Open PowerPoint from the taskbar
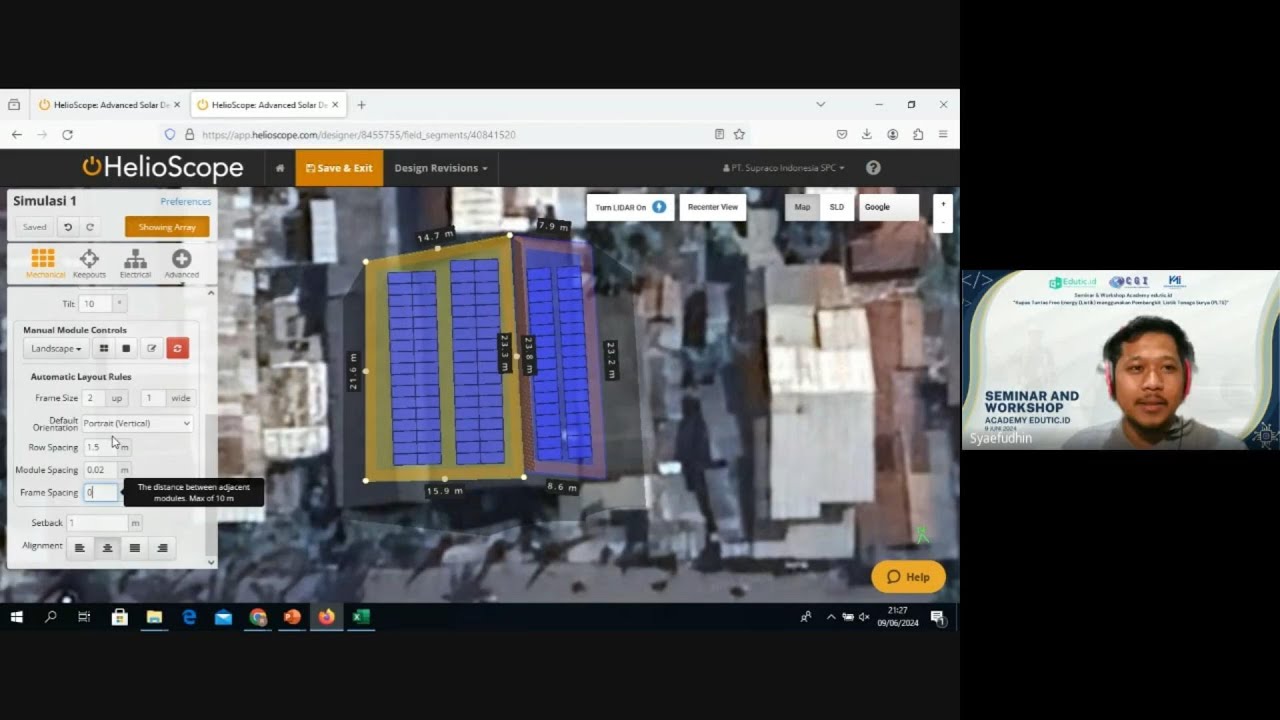The height and width of the screenshot is (720, 1280). (x=292, y=617)
